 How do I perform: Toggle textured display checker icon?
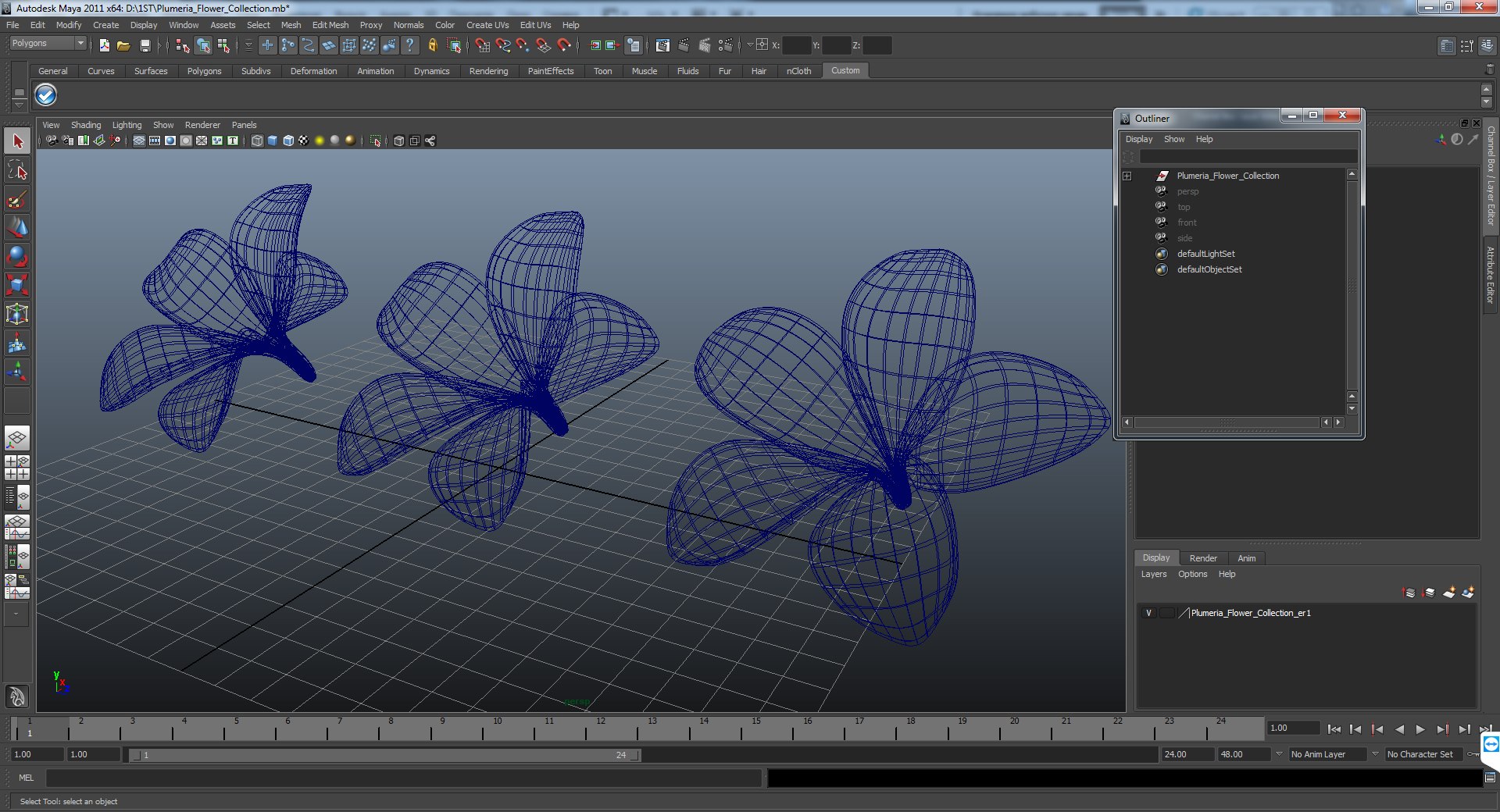(x=304, y=141)
